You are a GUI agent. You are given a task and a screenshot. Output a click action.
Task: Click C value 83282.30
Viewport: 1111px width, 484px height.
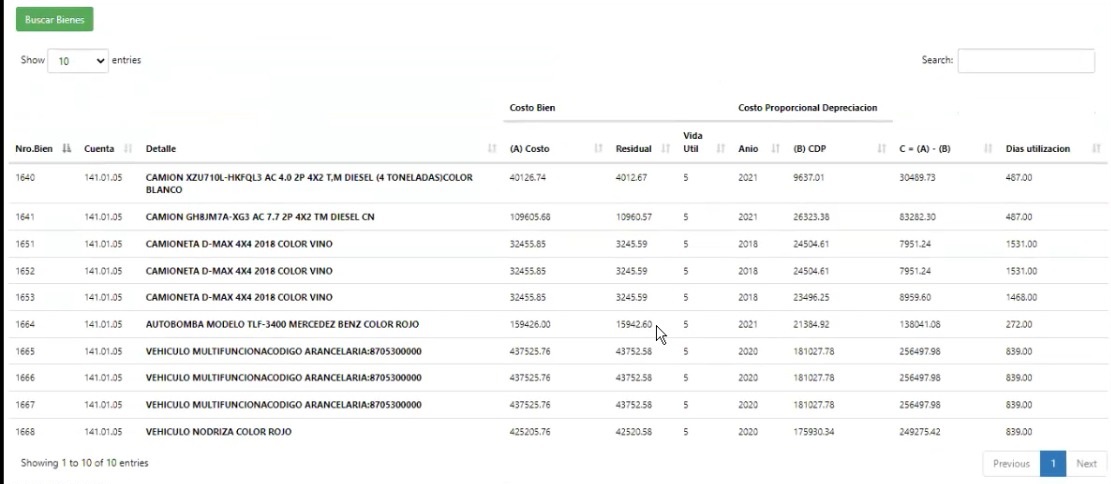point(918,217)
